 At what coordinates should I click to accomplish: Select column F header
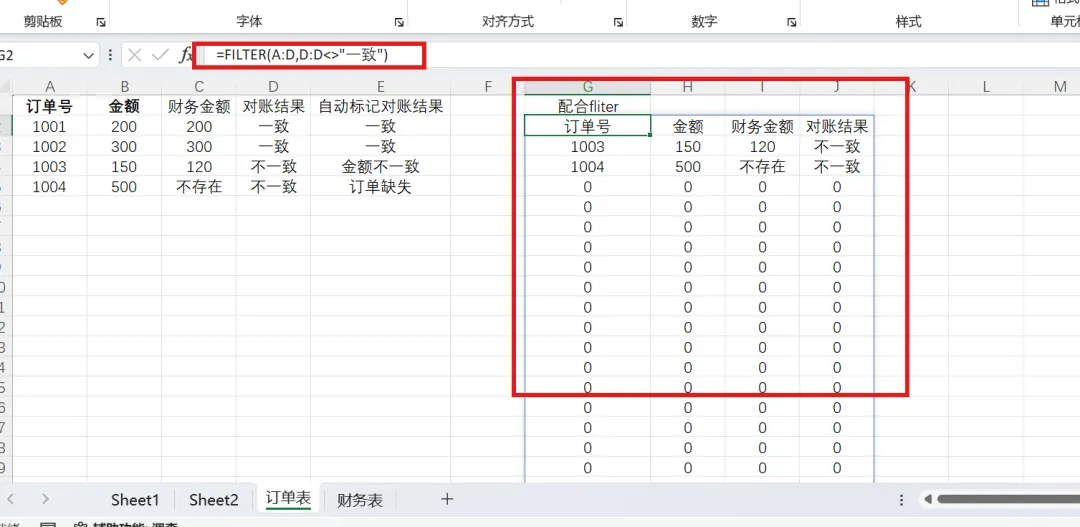tap(488, 86)
